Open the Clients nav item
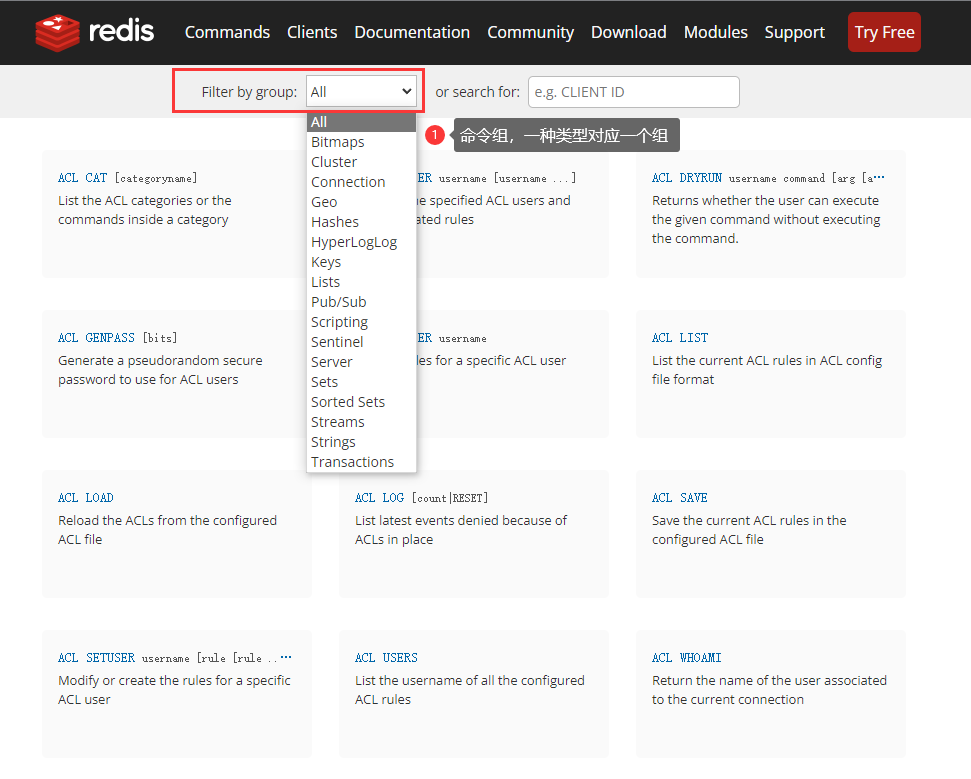Viewport: 971px width, 779px height. pyautogui.click(x=312, y=32)
